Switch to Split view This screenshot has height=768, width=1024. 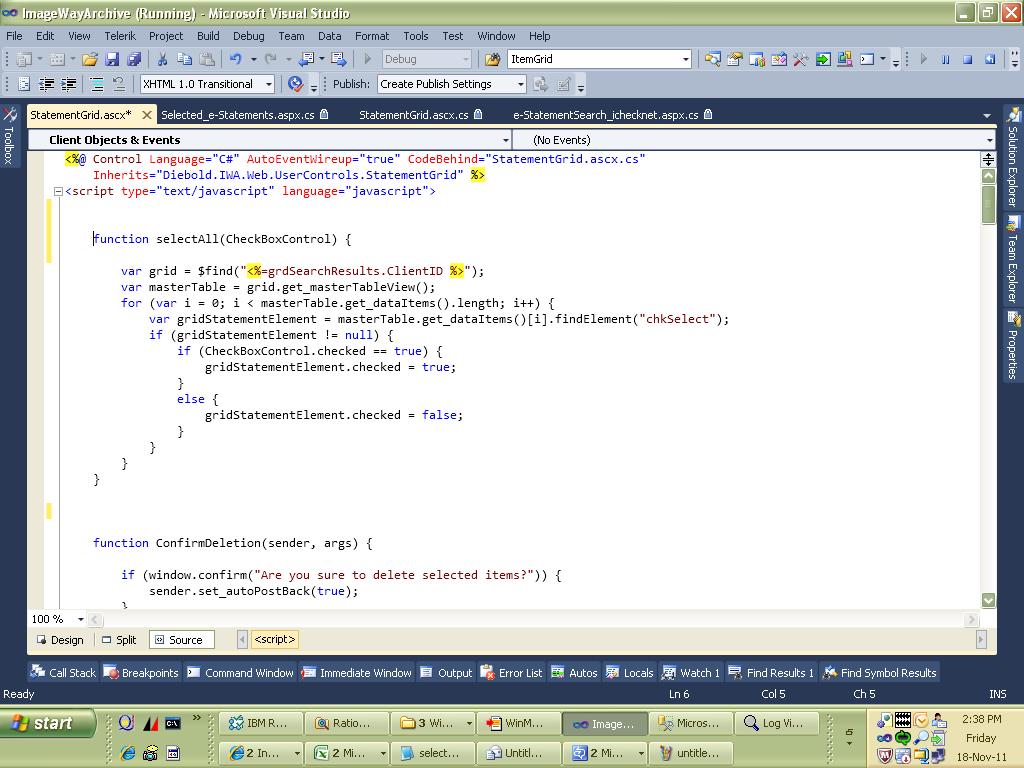(x=119, y=640)
